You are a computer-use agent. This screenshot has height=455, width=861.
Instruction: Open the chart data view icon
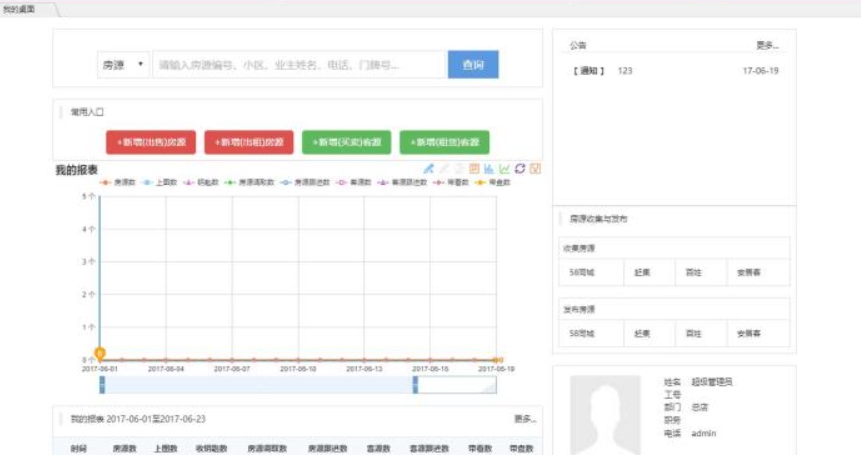point(474,169)
